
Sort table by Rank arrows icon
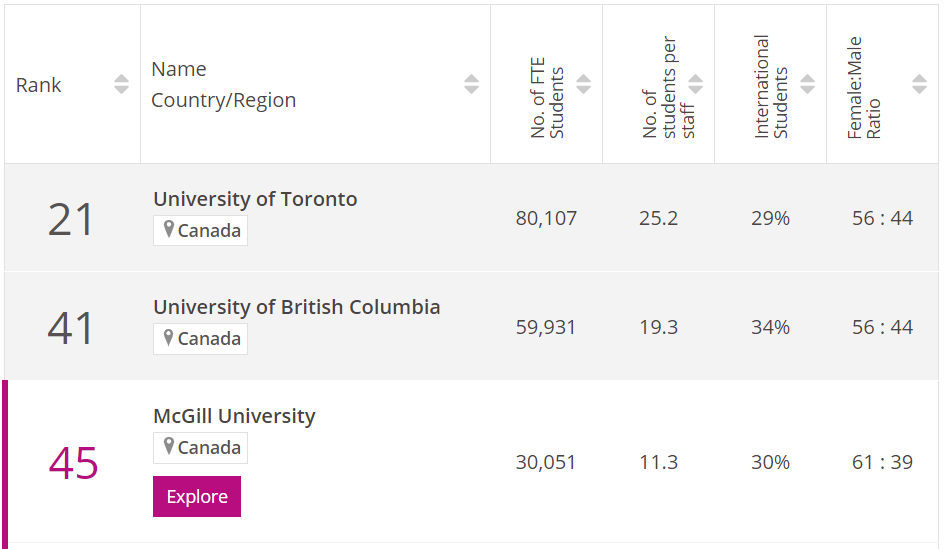(121, 85)
